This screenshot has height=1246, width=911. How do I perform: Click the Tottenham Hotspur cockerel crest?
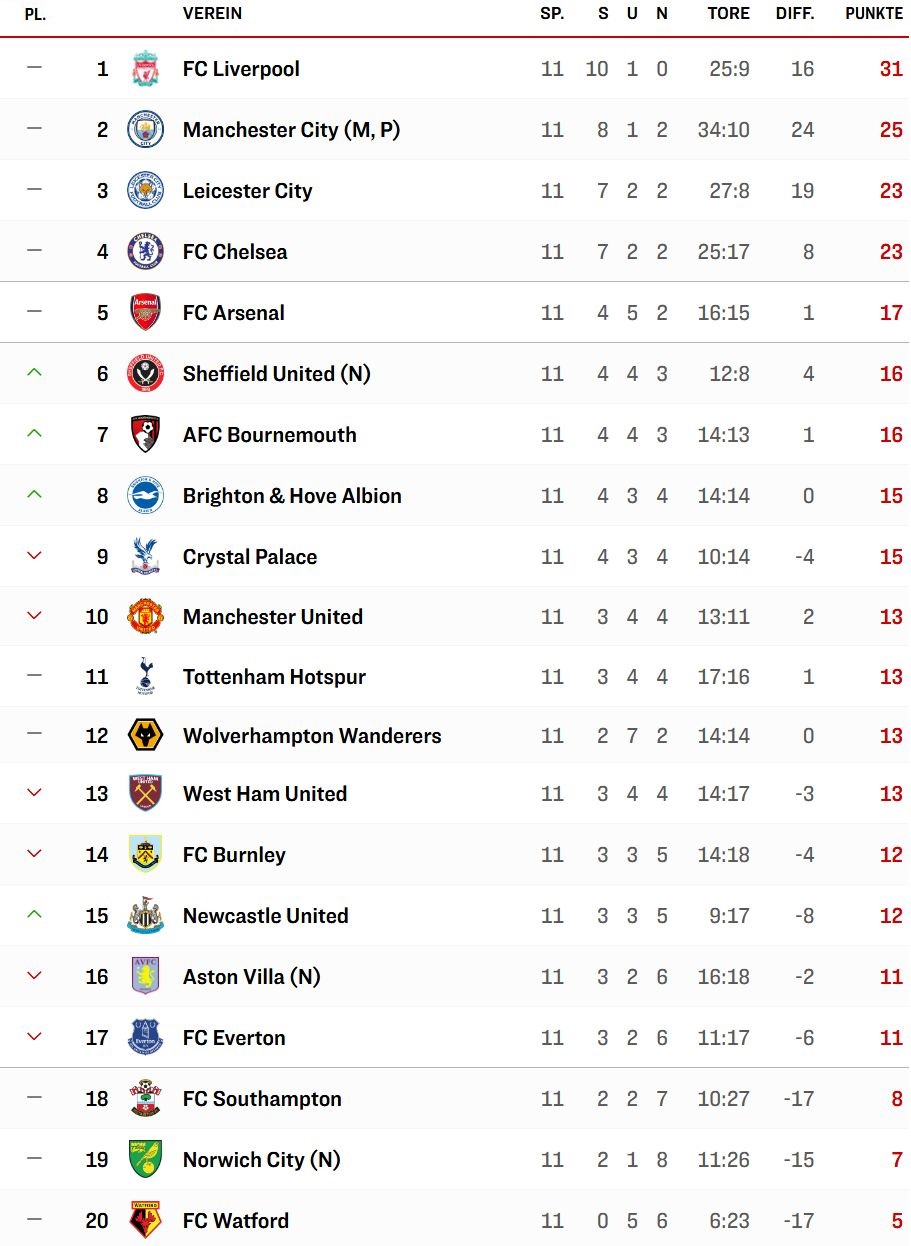(x=146, y=677)
